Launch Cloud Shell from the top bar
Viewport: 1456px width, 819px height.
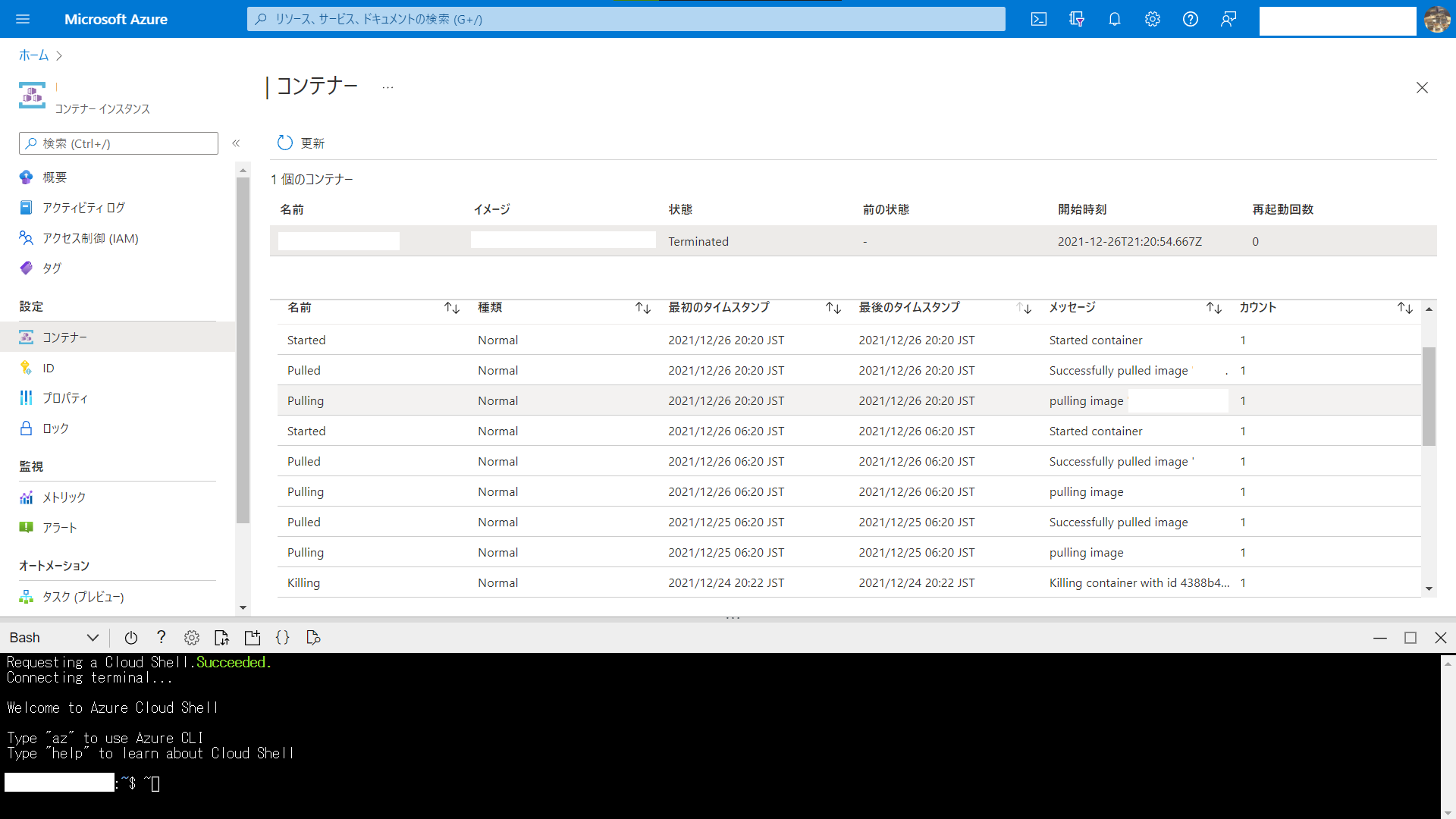1039,19
